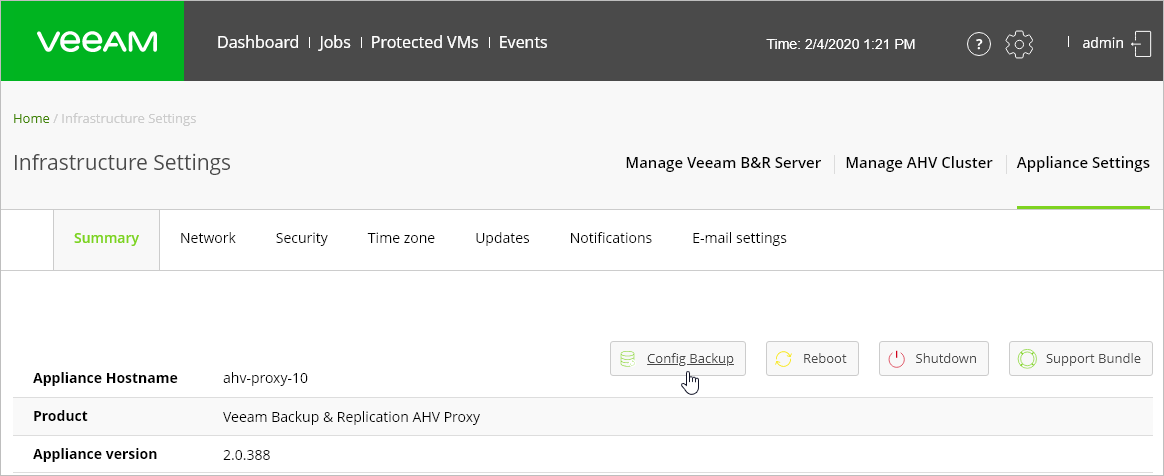Click the database icon on Config Backup
Screen dimensions: 1164x476
tap(627, 359)
